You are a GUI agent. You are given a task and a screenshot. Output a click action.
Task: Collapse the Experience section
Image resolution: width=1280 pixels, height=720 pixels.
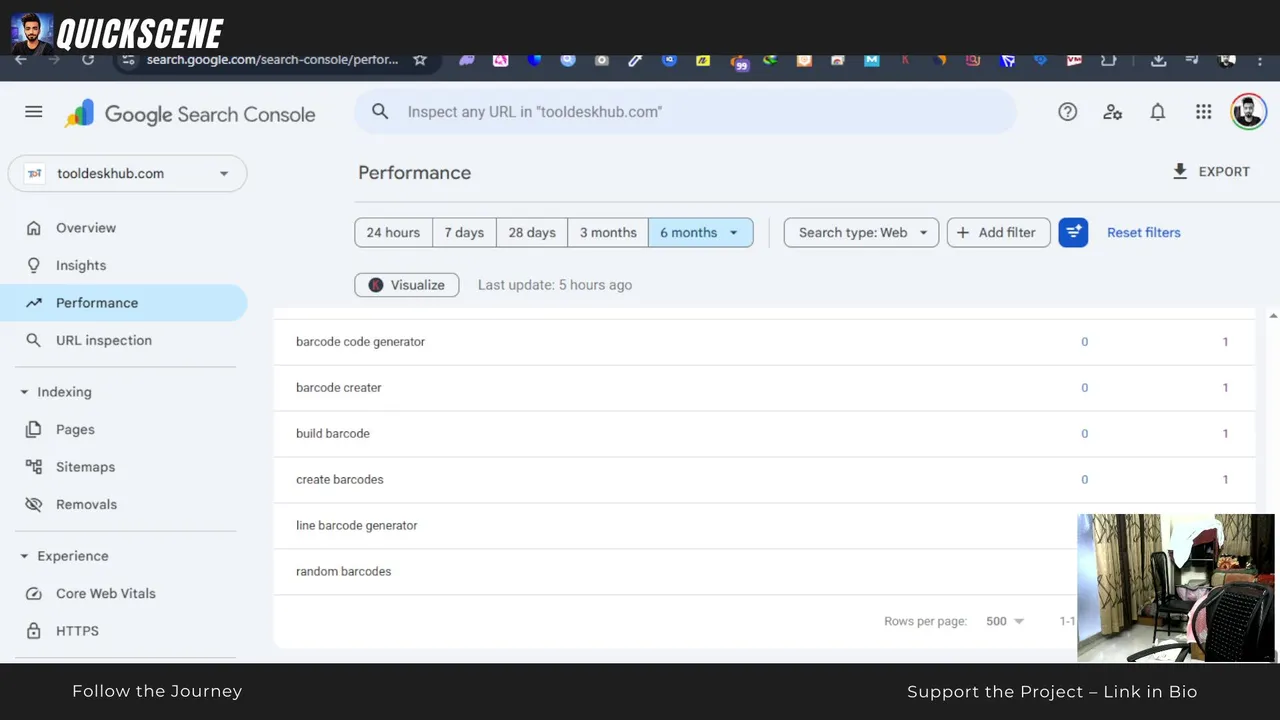25,556
